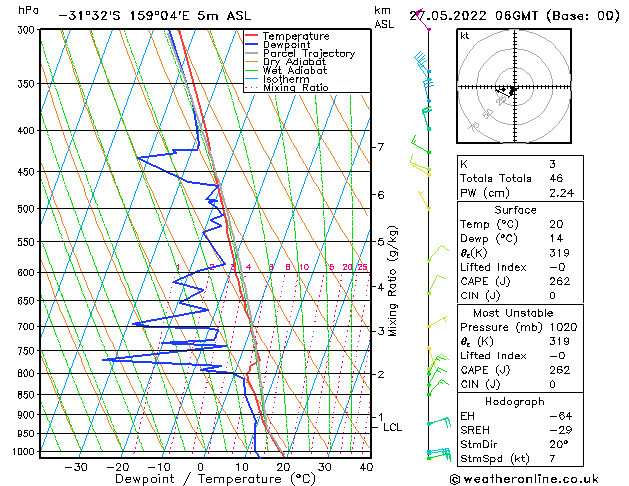Click the blue Dewpoint legend line swatch
The height and width of the screenshot is (486, 629).
coord(252,45)
